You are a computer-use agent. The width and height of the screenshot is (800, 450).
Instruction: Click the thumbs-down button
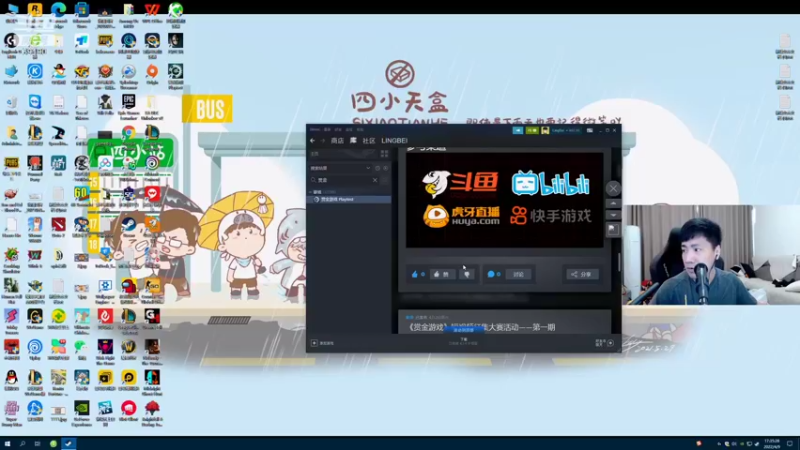(x=467, y=274)
